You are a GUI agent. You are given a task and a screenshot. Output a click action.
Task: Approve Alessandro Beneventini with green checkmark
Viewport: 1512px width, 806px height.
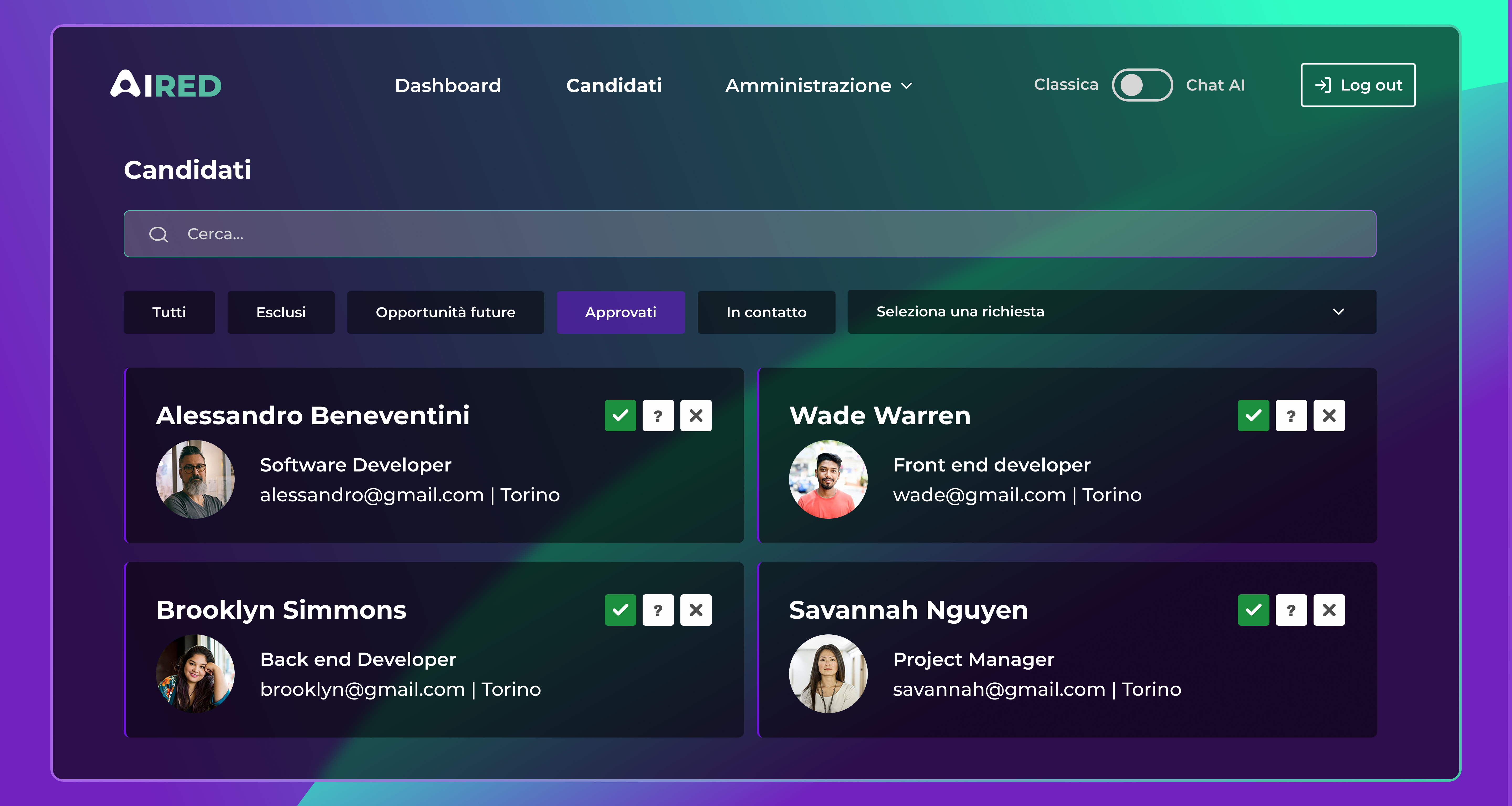[620, 415]
